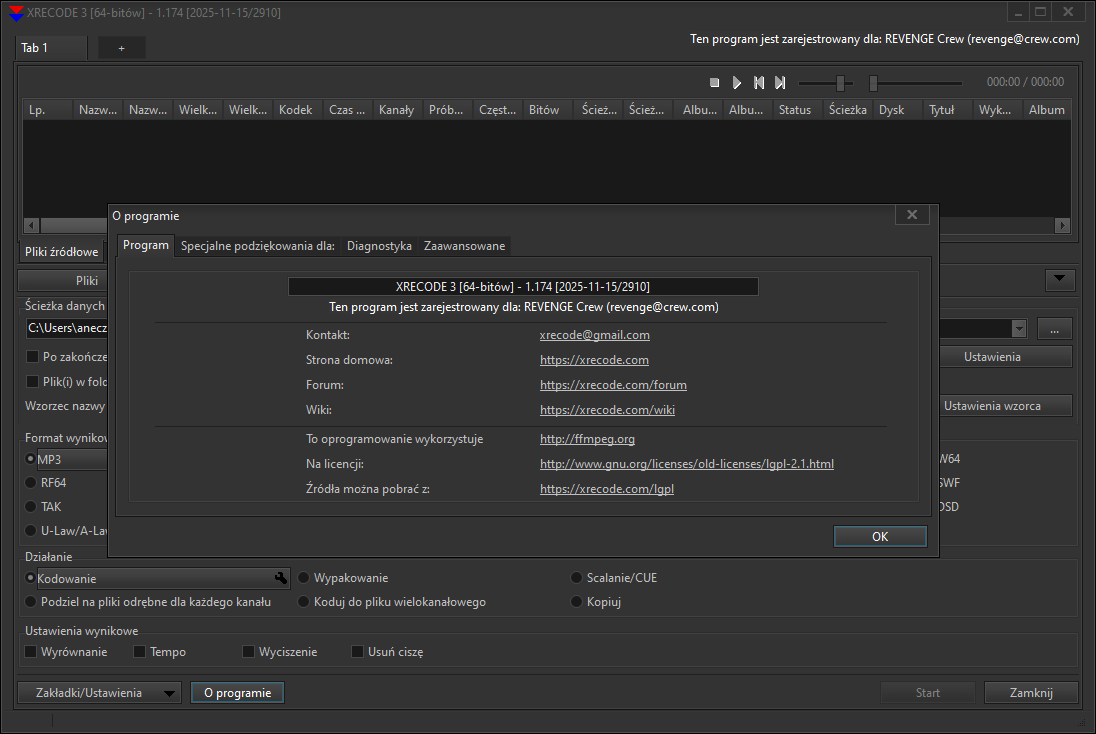This screenshot has height=734, width=1096.
Task: Close the O programie dialog
Action: pos(912,215)
